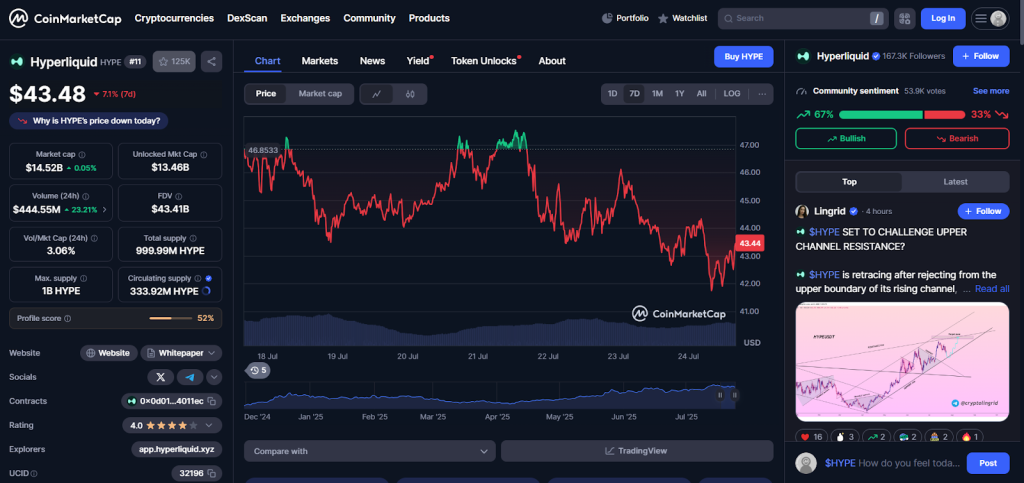This screenshot has height=483, width=1024.
Task: Toggle LOG scale on chart
Action: 732,94
